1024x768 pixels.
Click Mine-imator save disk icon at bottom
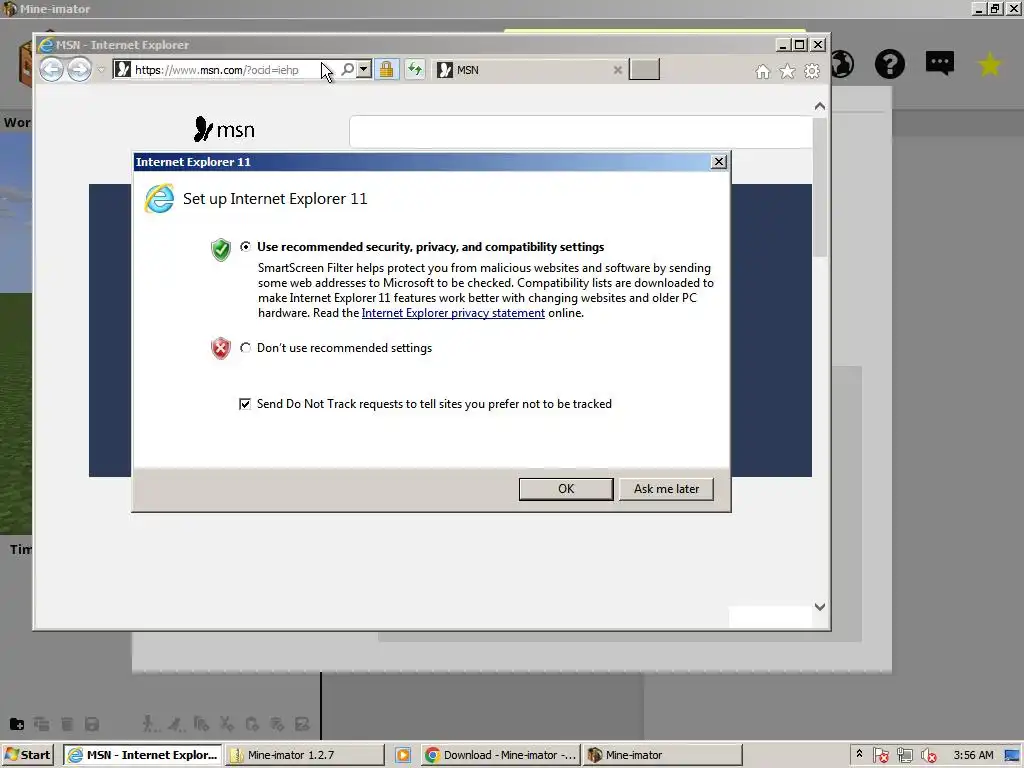(92, 724)
